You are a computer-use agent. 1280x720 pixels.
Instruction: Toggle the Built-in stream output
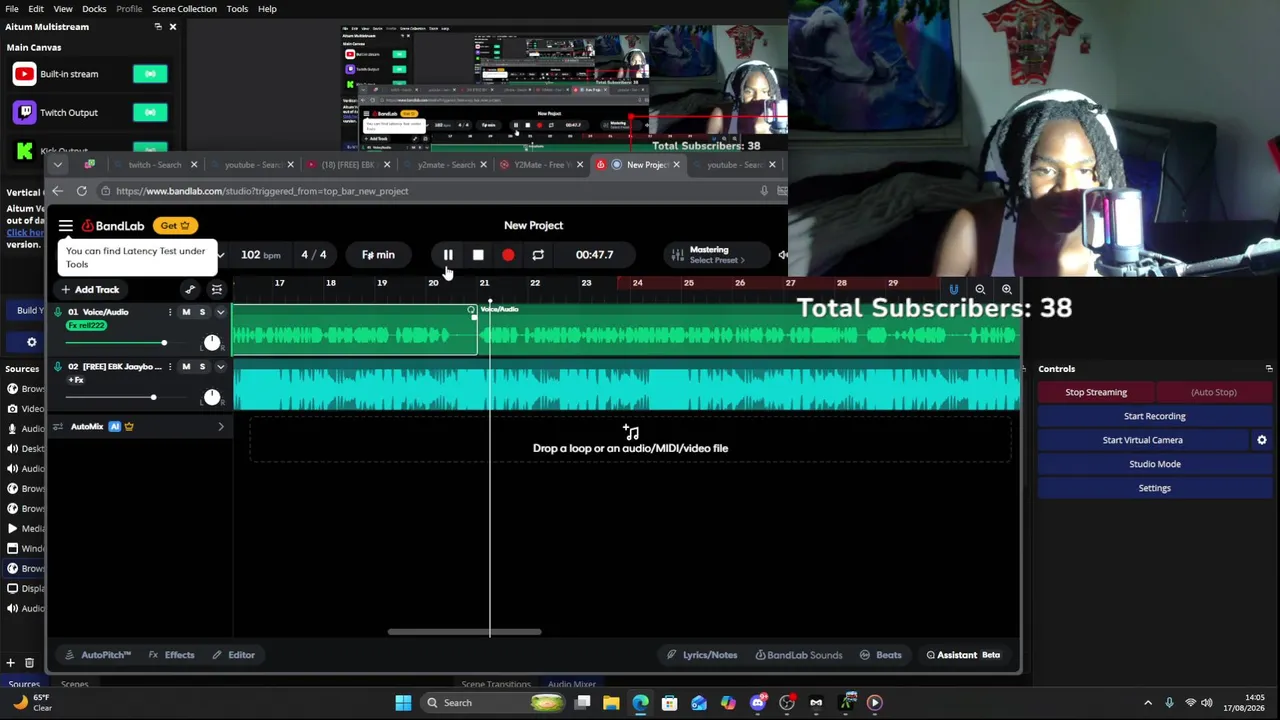coord(150,74)
